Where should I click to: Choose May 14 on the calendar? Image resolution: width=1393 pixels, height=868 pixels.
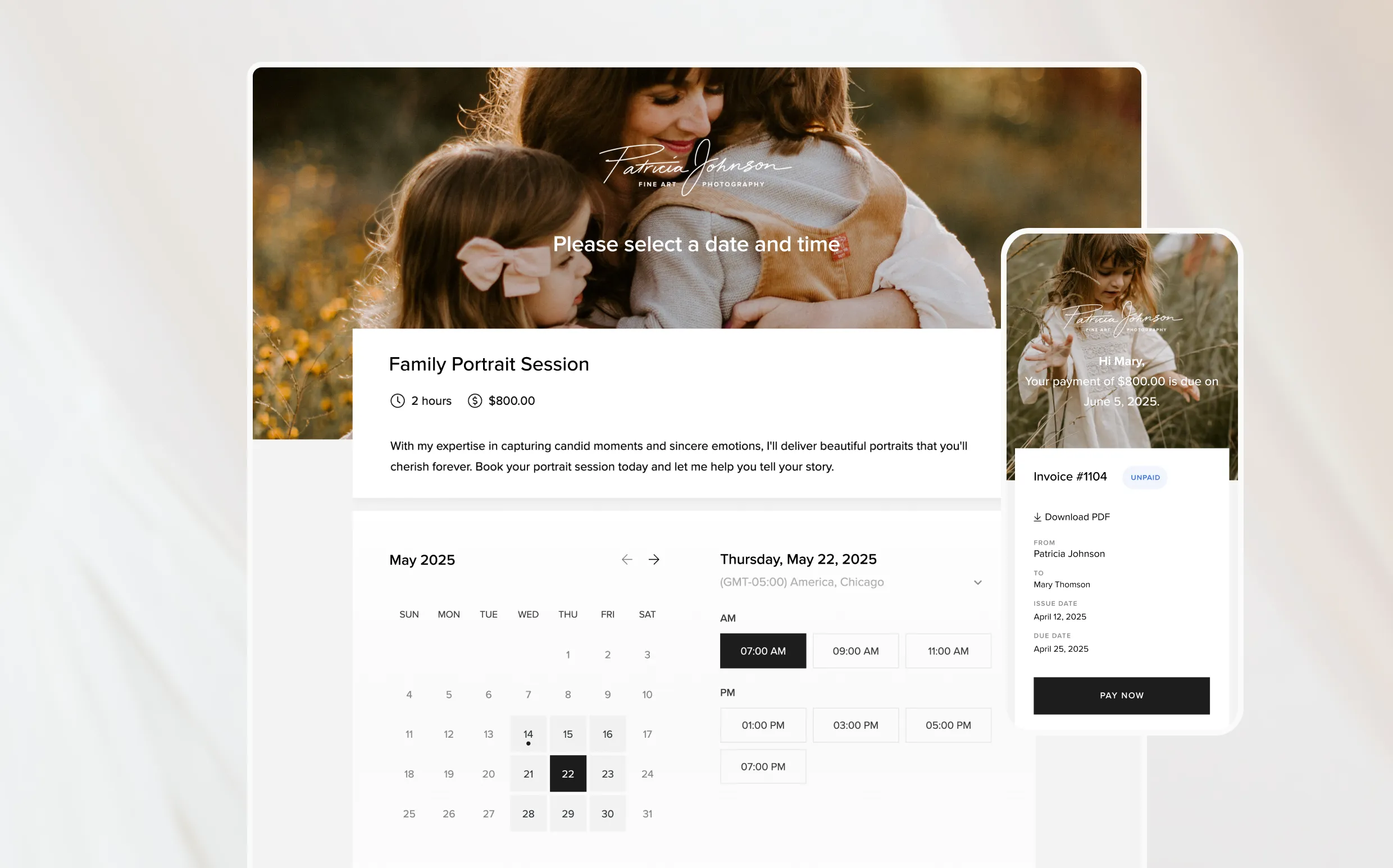[x=527, y=734]
